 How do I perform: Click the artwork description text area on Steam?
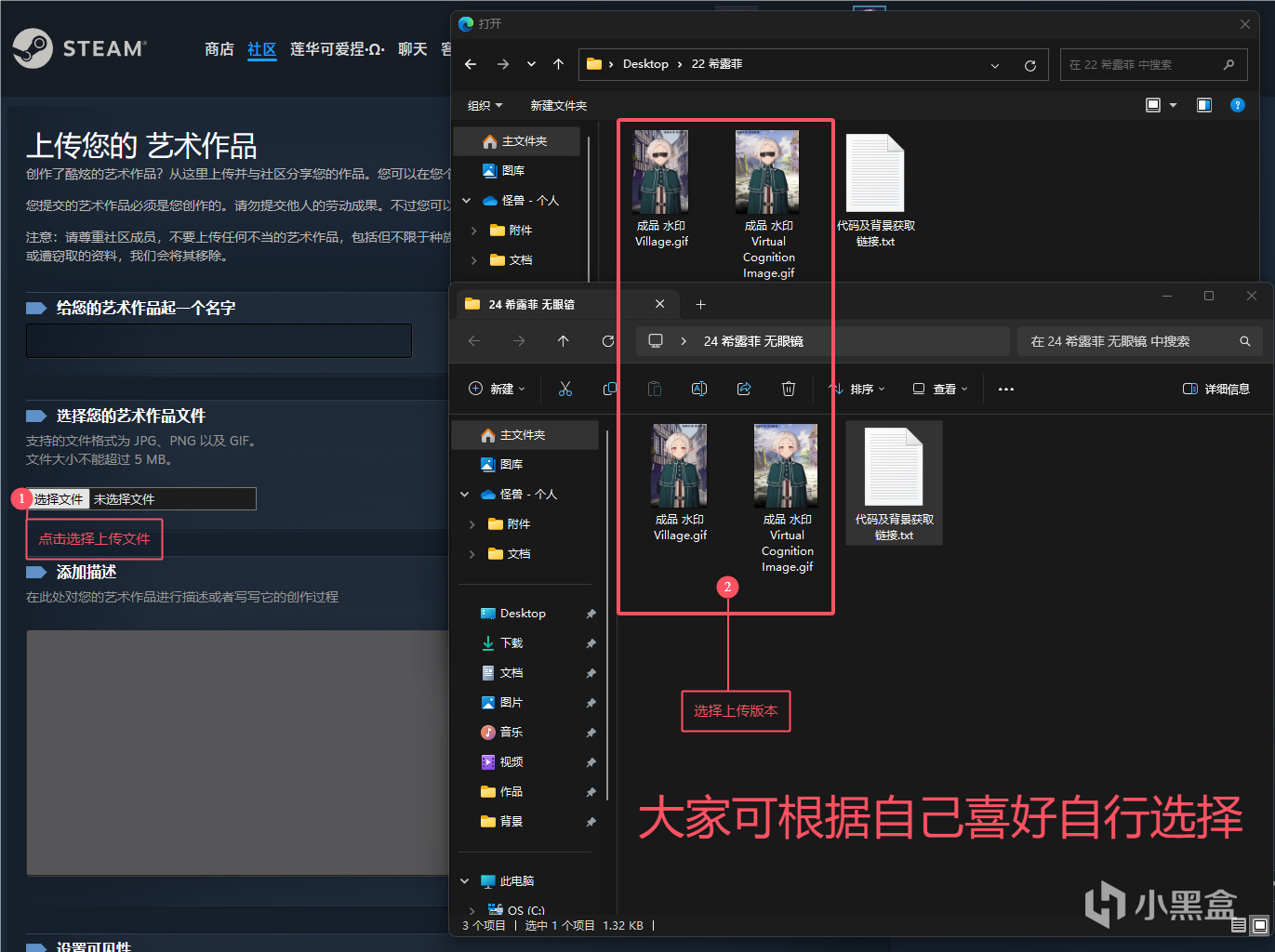(x=238, y=753)
